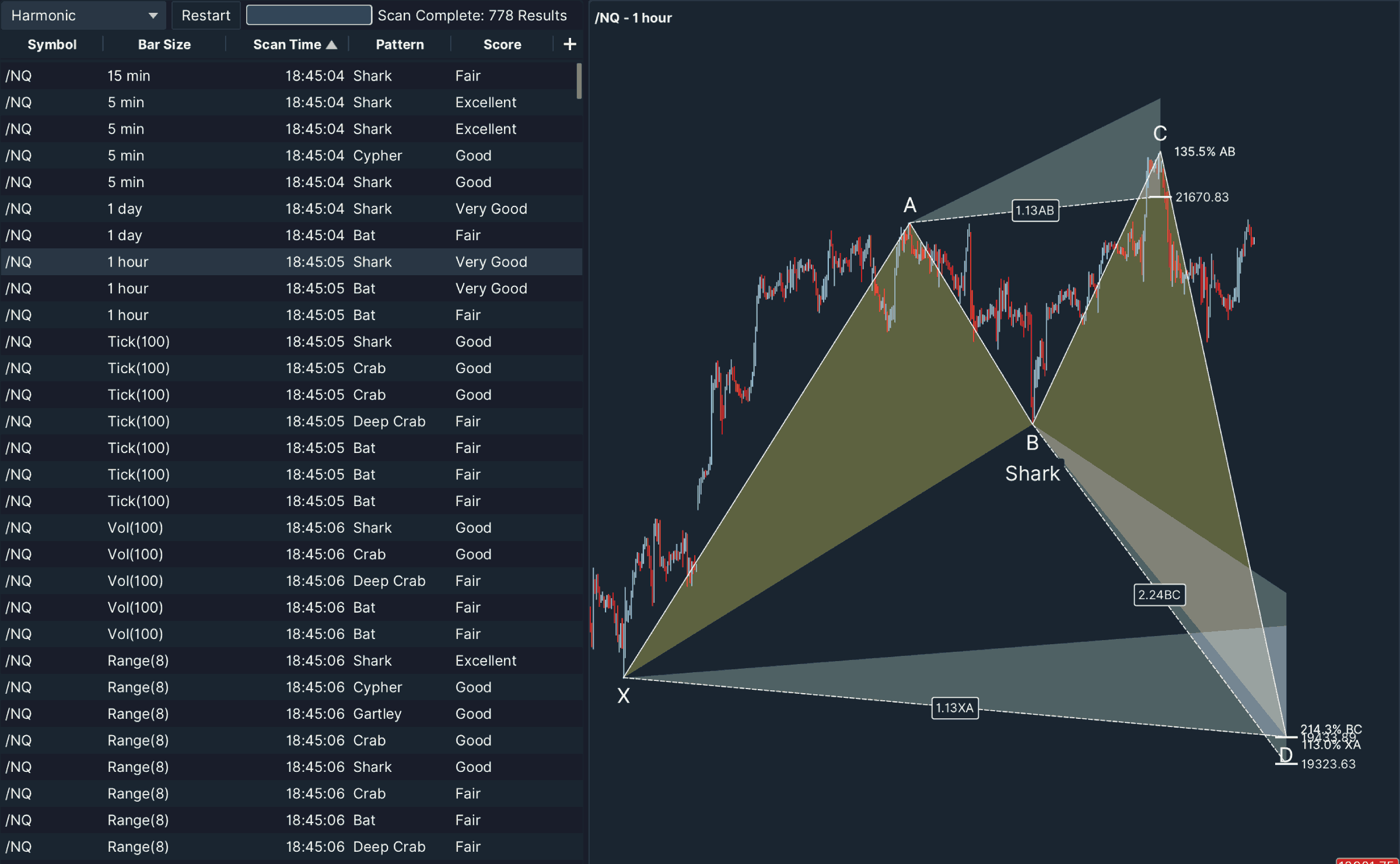Click the 2.24BC ratio label on chart

(1158, 595)
